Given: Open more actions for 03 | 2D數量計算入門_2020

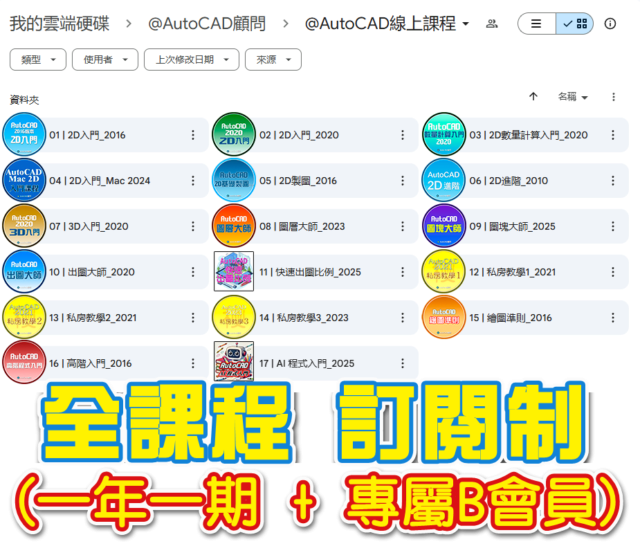Looking at the screenshot, I should click(x=613, y=135).
